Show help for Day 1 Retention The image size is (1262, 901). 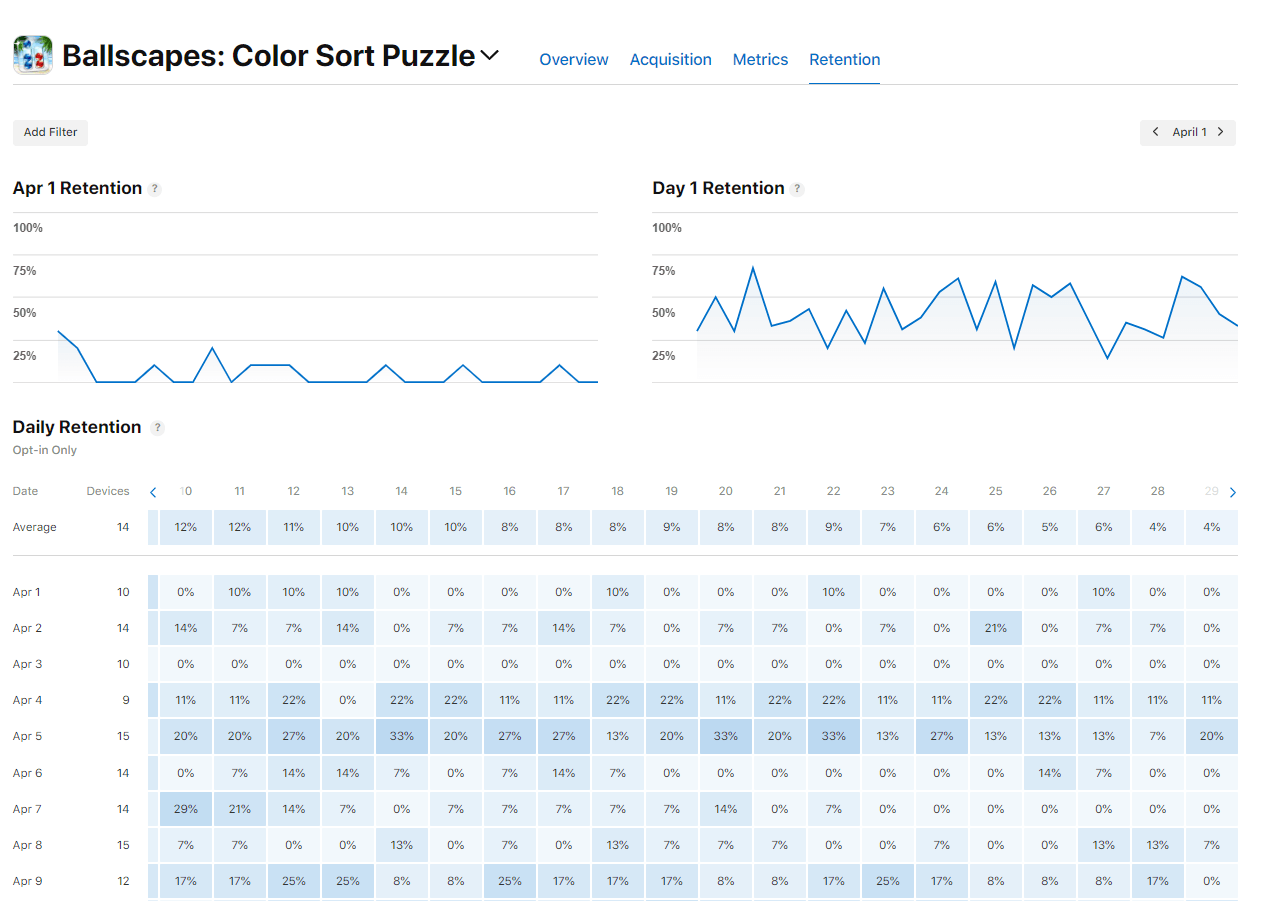pos(797,189)
